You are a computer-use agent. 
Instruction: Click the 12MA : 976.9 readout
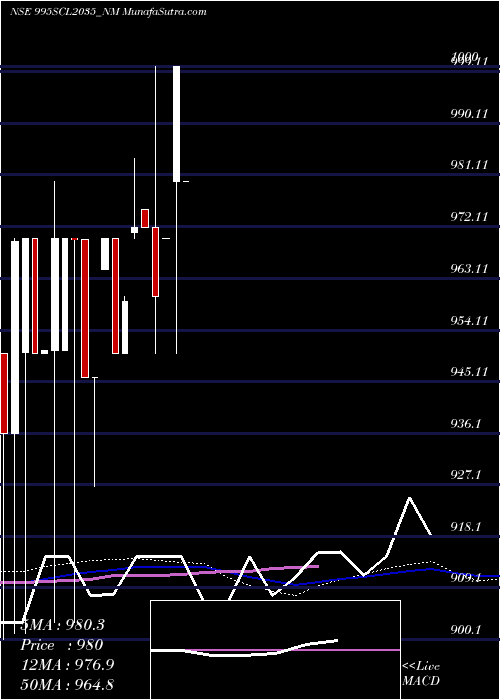coord(67,665)
